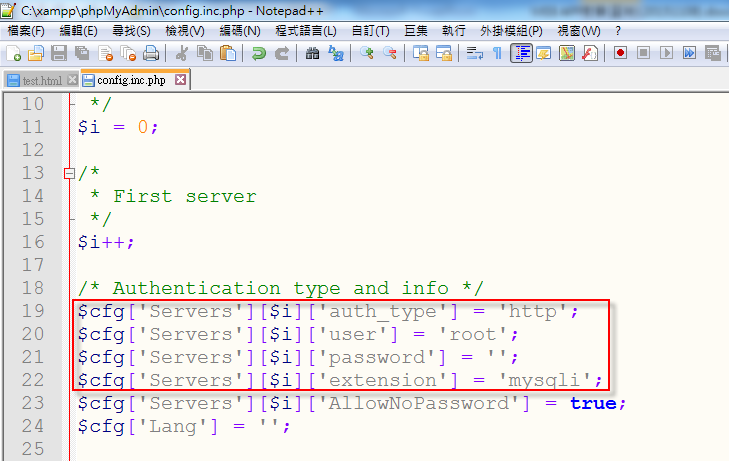This screenshot has width=729, height=461.
Task: Open the 程式語言(L) menu
Action: pos(306,31)
